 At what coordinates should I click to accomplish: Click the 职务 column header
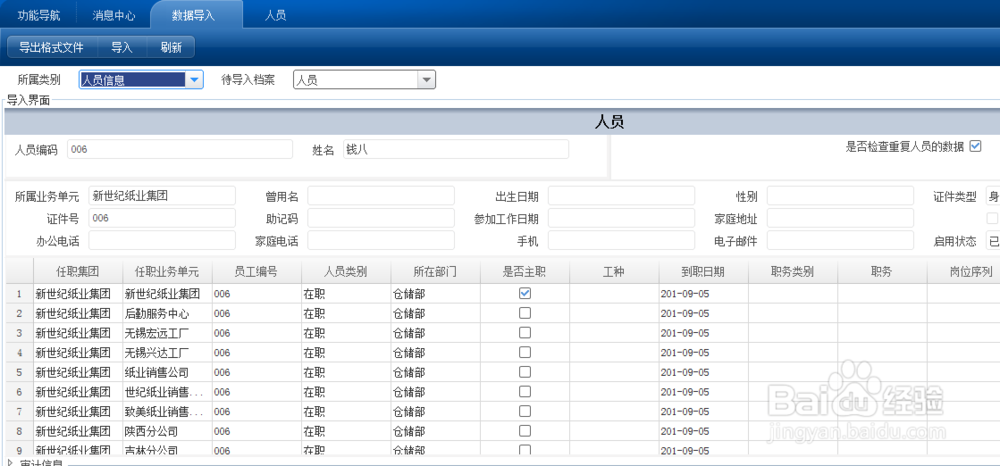(881, 272)
